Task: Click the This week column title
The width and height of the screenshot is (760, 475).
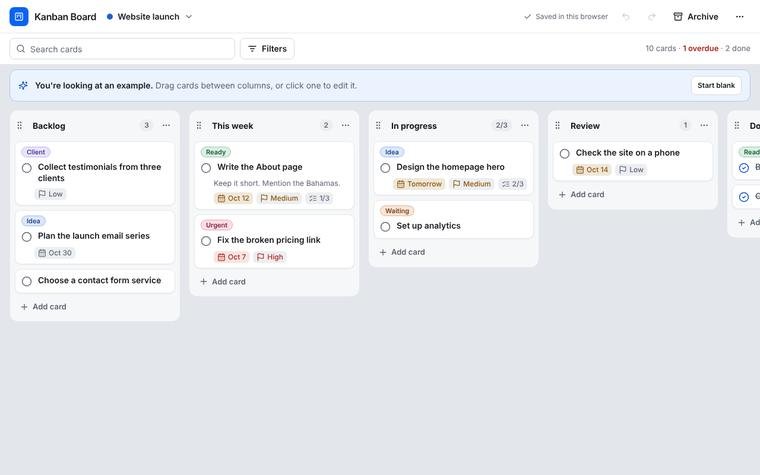Action: point(233,126)
